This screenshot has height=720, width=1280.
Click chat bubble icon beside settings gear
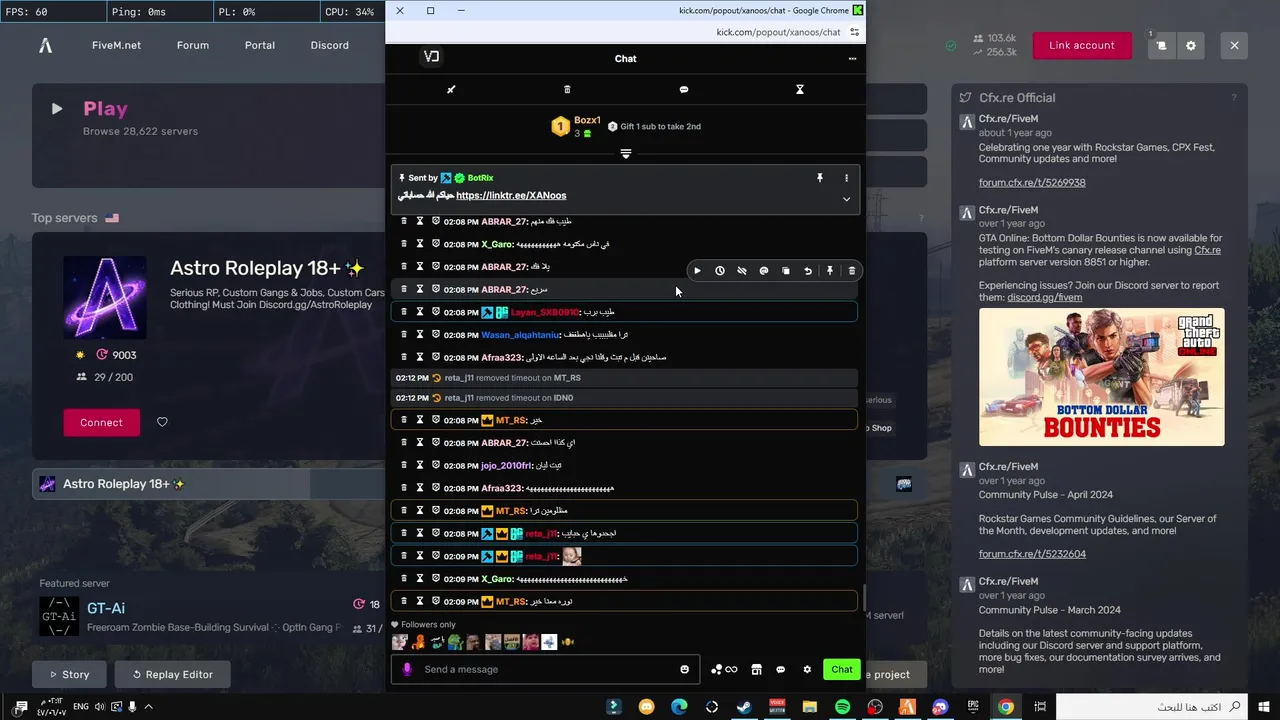(x=781, y=669)
